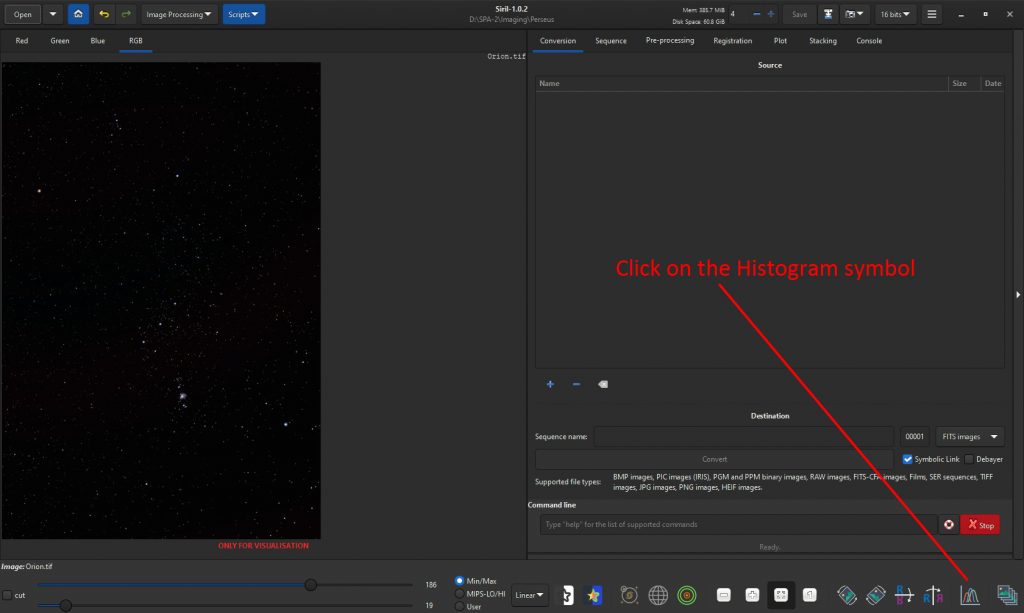Mirror image about horizontal axis
1024x613 pixels.
pos(904,595)
